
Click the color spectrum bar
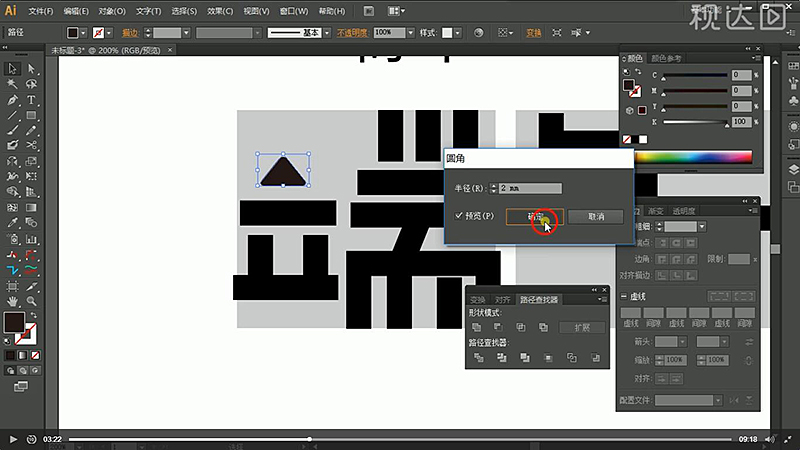[693, 157]
